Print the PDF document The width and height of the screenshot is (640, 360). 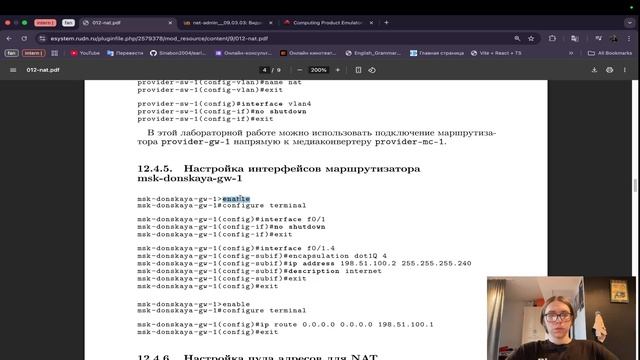coord(609,70)
